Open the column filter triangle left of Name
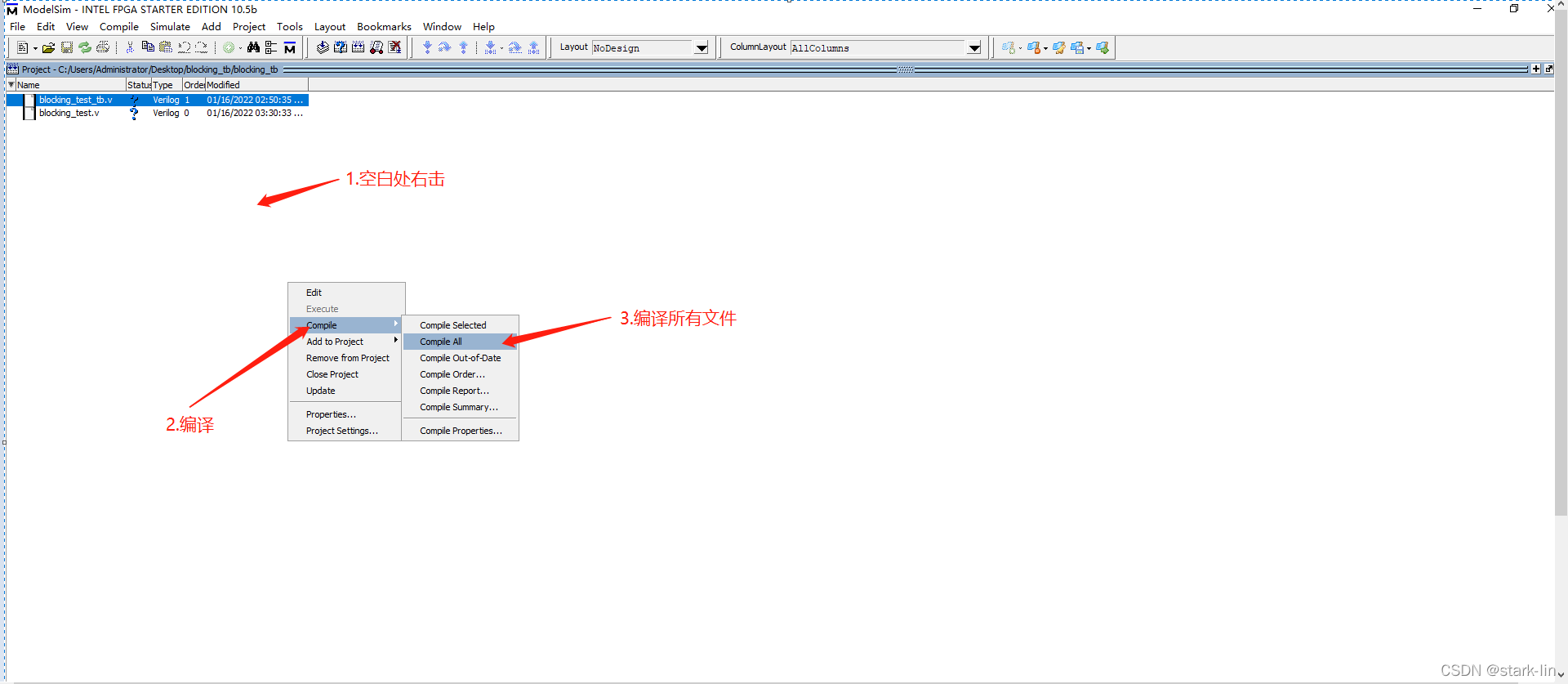The width and height of the screenshot is (1568, 684). (x=11, y=84)
